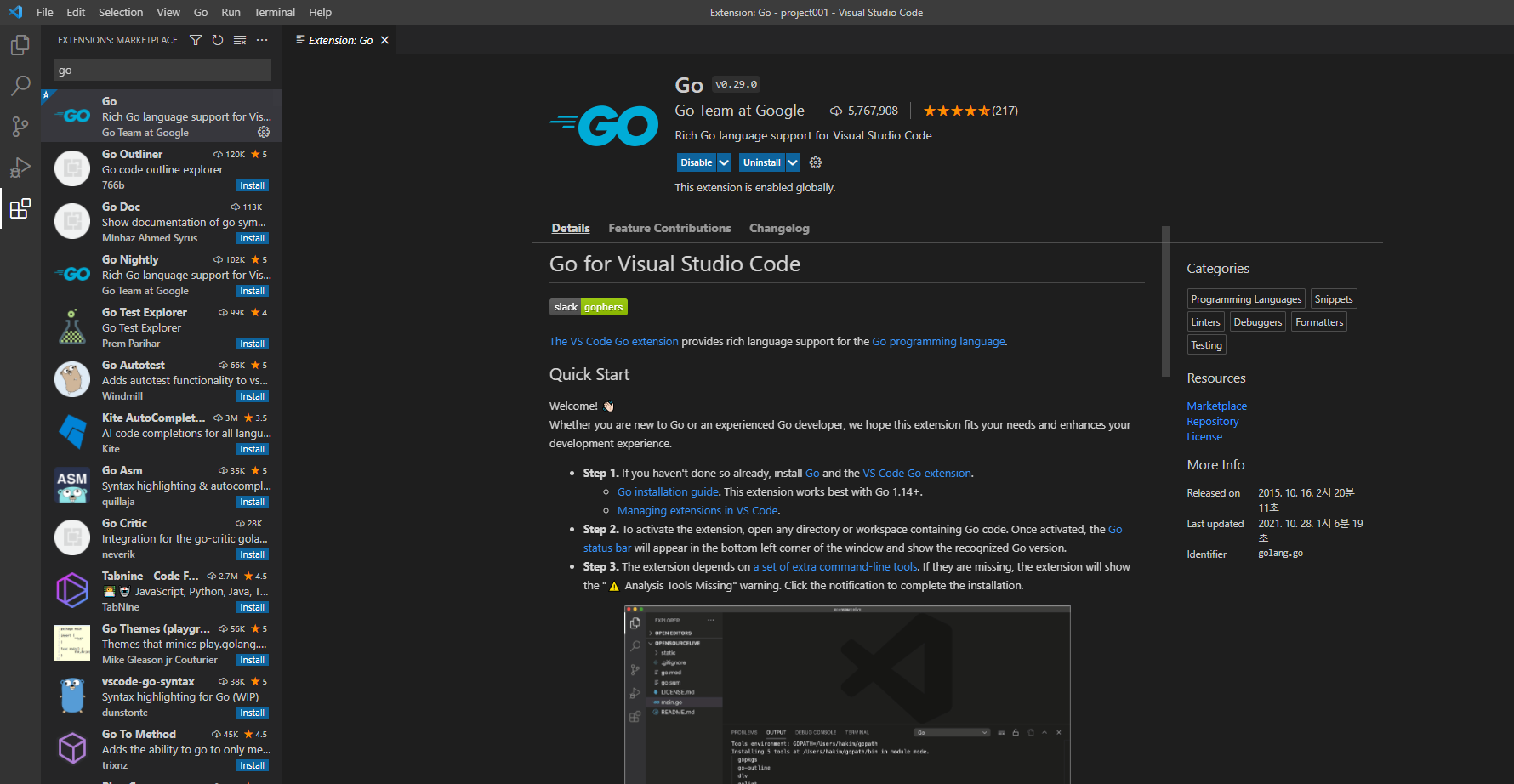Click the Snippets category tag
The height and width of the screenshot is (784, 1514).
pyautogui.click(x=1334, y=299)
